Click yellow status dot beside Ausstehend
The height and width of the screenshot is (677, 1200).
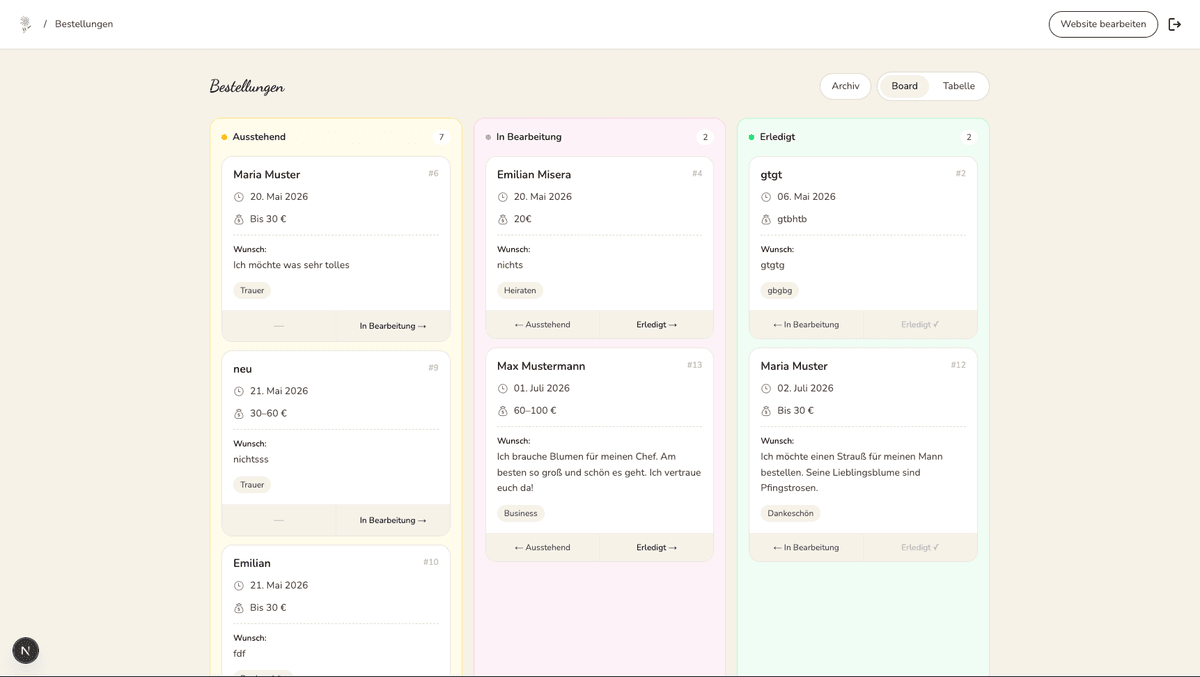(x=224, y=137)
